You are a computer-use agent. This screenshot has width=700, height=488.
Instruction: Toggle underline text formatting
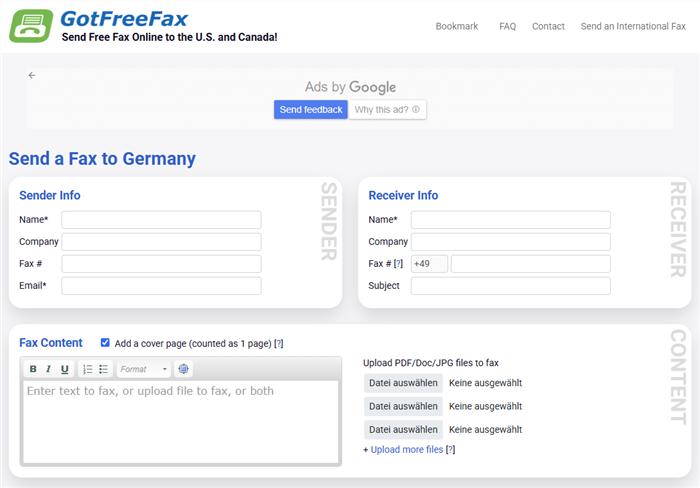[x=65, y=369]
